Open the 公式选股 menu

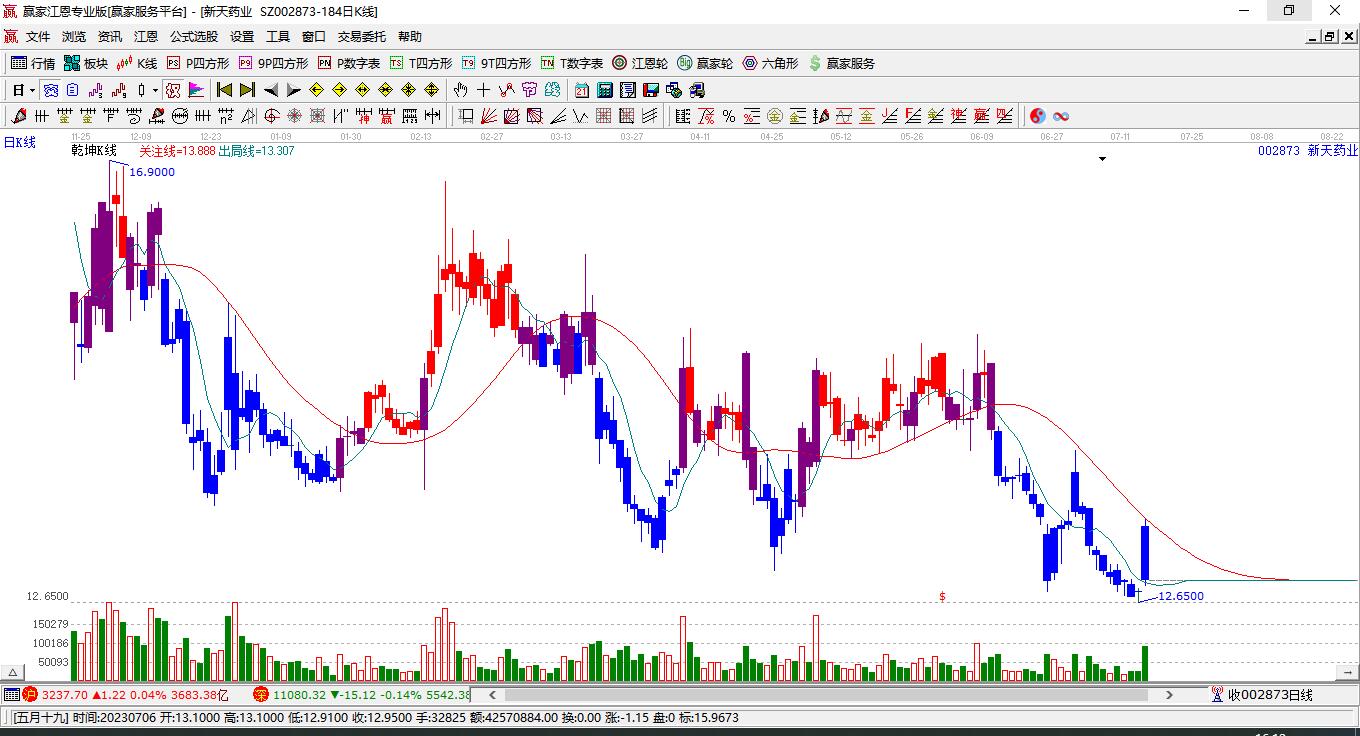tap(194, 37)
